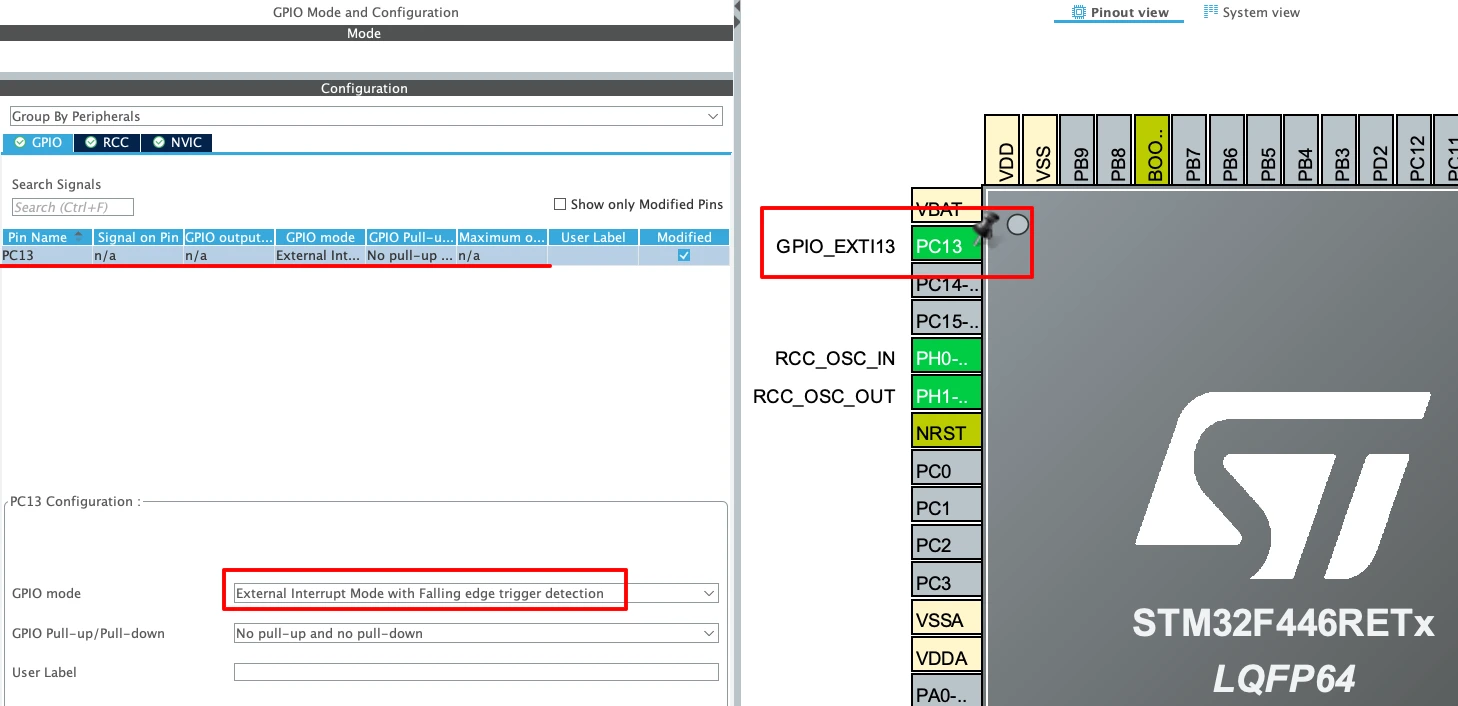Open the GPIO Pull-up/Pull-down dropdown
Image resolution: width=1458 pixels, height=706 pixels.
475,633
